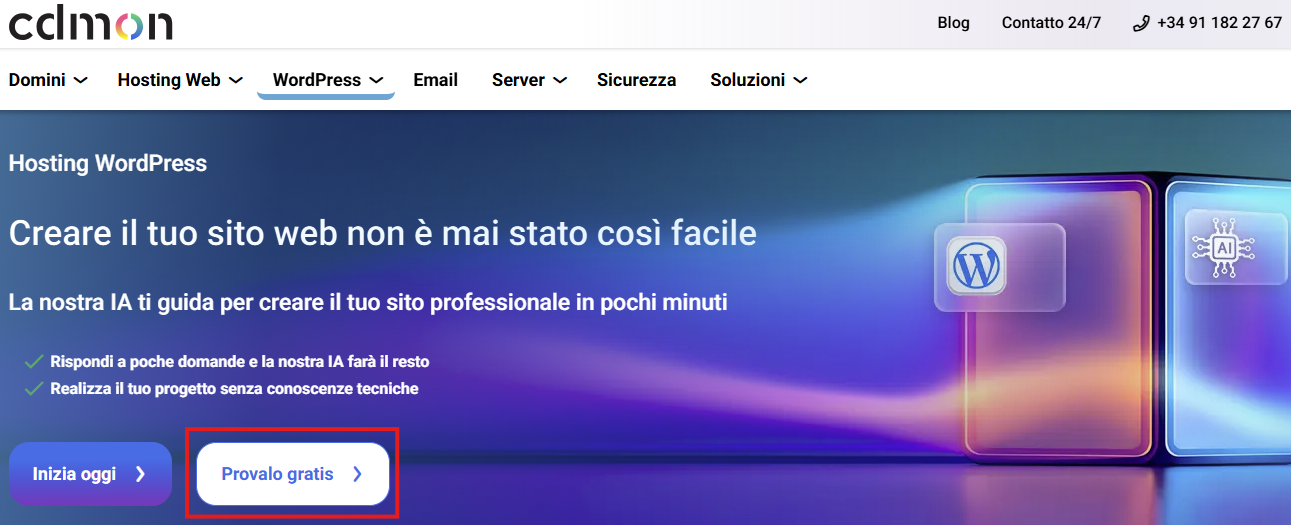Click checkmark next to Realizza il tuo progetto

pos(34,388)
